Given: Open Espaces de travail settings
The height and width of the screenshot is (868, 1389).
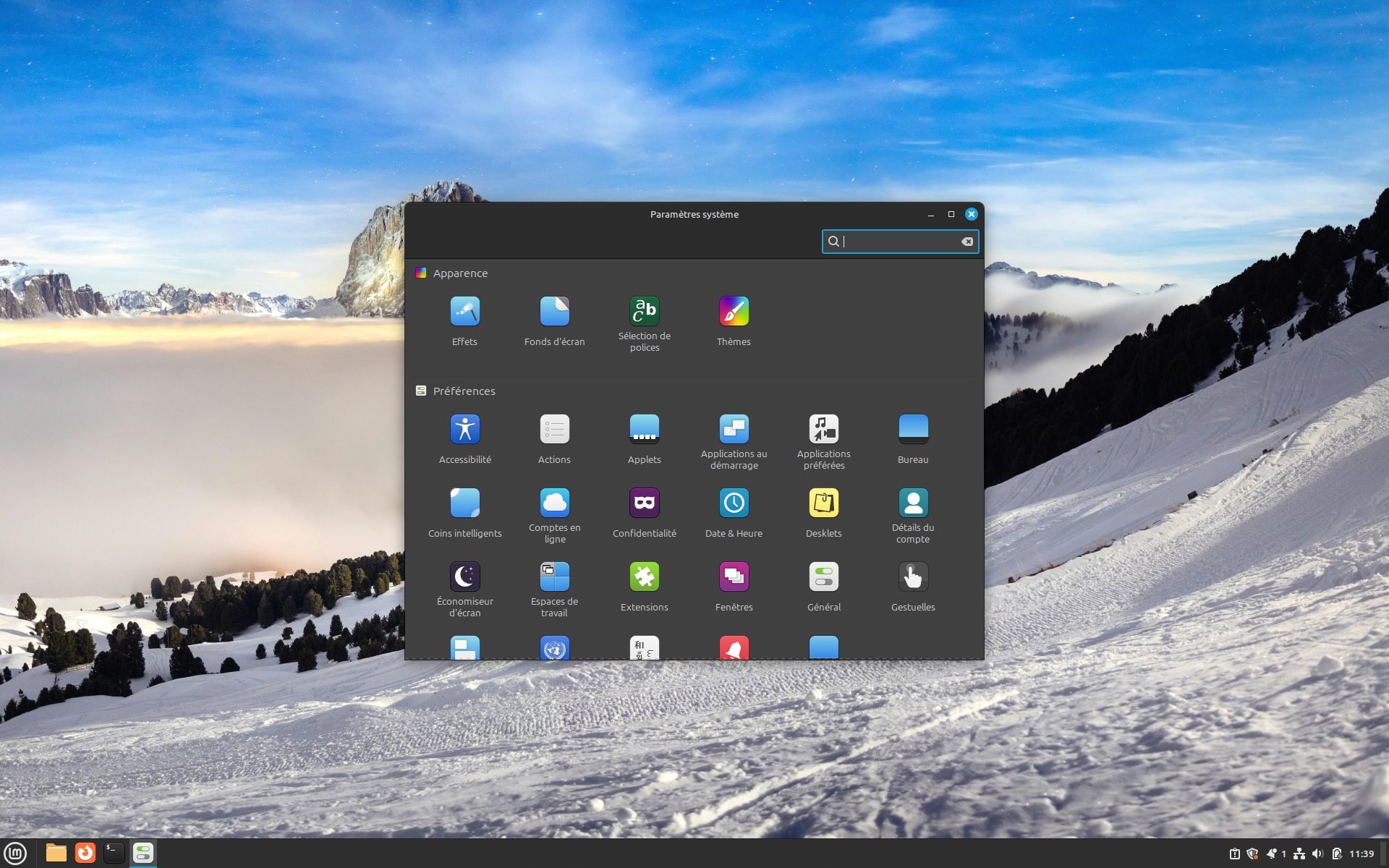Looking at the screenshot, I should coord(554,576).
